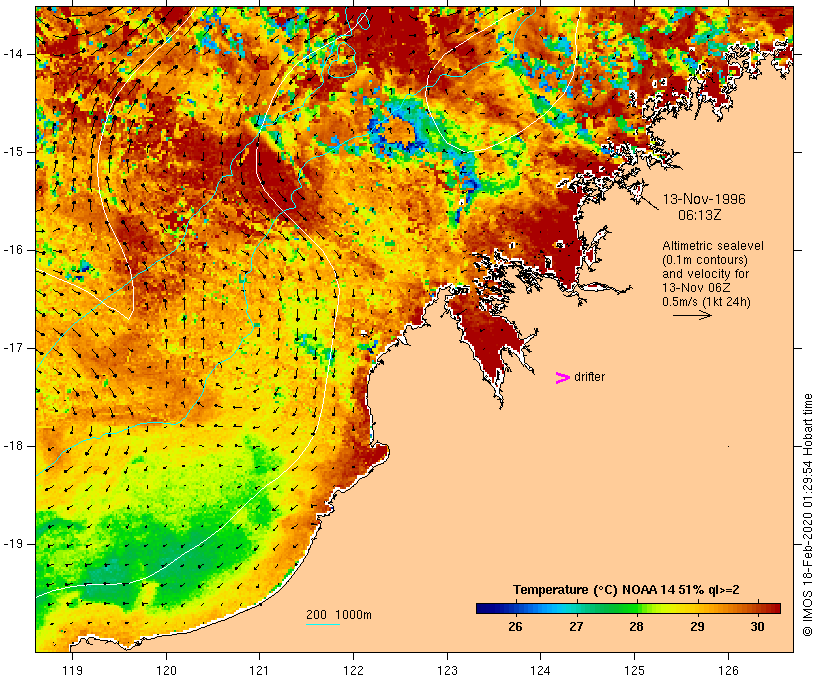Viewport: 820px width, 680px height.
Task: Click the temperature colorbar title text
Action: coord(627,590)
